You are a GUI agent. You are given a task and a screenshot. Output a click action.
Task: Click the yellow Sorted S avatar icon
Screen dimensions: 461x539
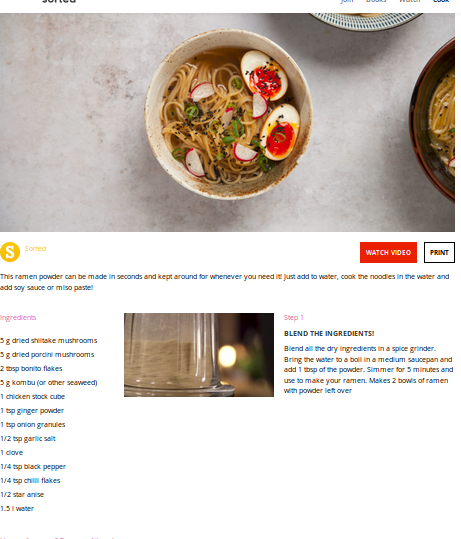tap(10, 252)
